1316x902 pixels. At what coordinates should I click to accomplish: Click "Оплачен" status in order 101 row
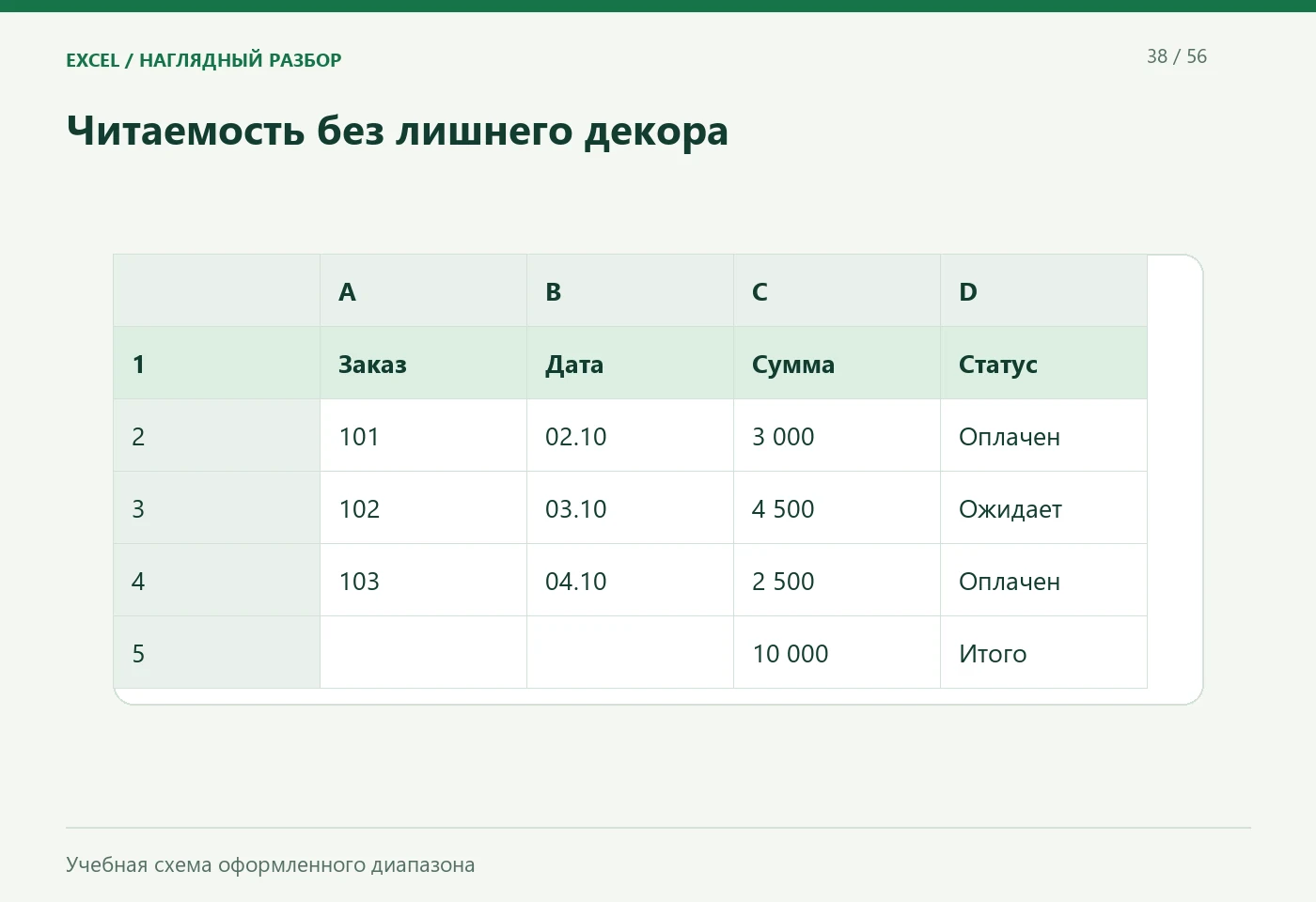tap(1043, 436)
